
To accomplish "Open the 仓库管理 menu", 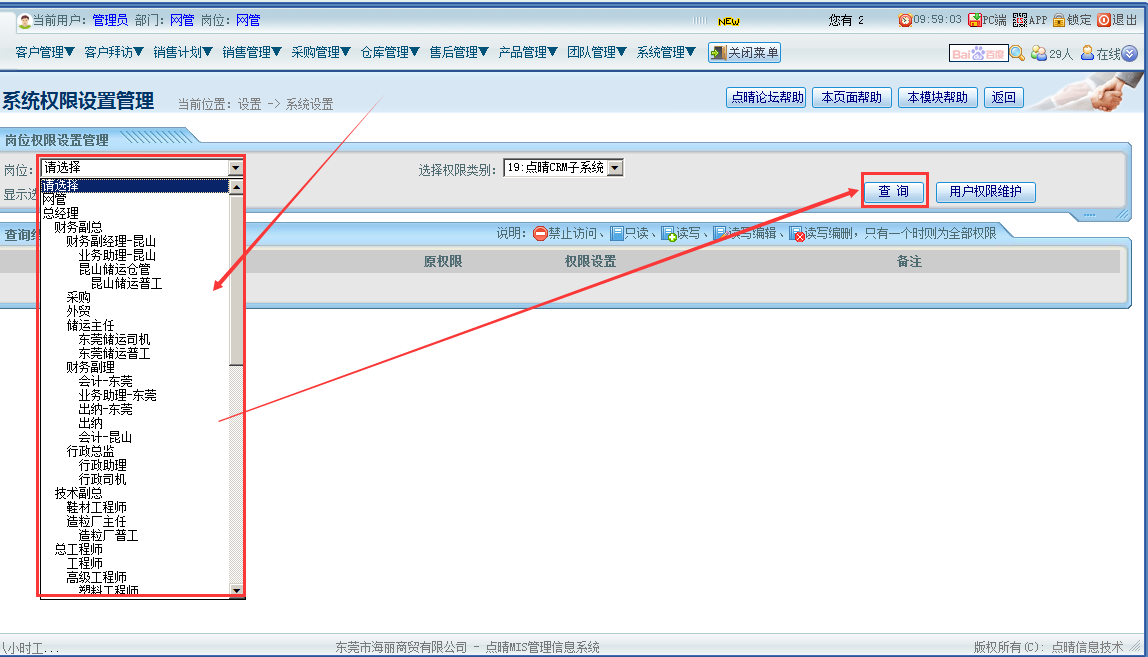I will [x=390, y=53].
